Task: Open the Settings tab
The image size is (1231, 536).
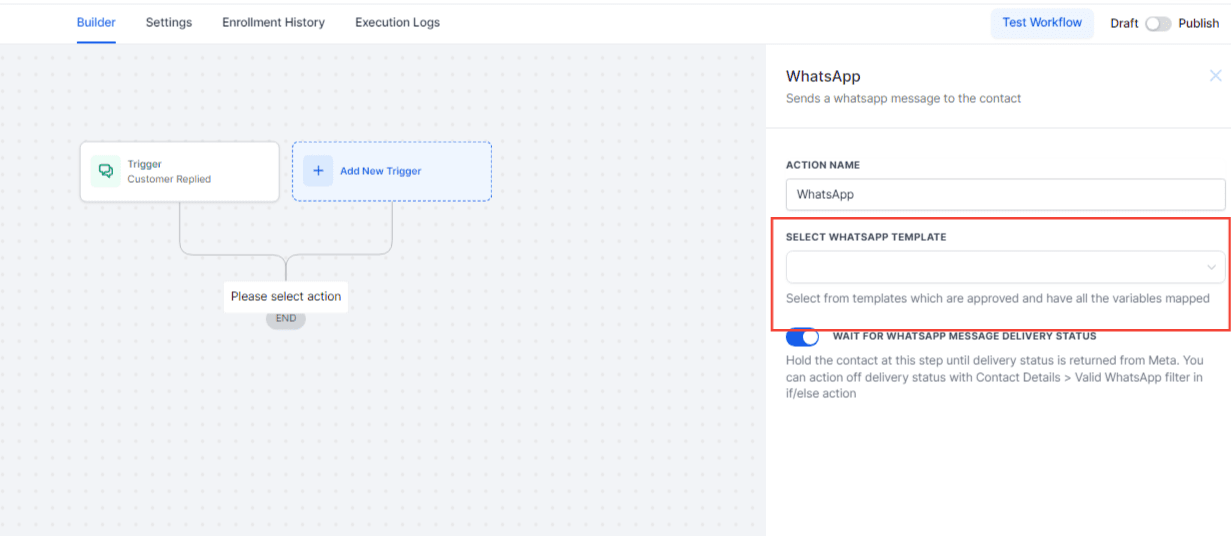Action: coord(169,22)
